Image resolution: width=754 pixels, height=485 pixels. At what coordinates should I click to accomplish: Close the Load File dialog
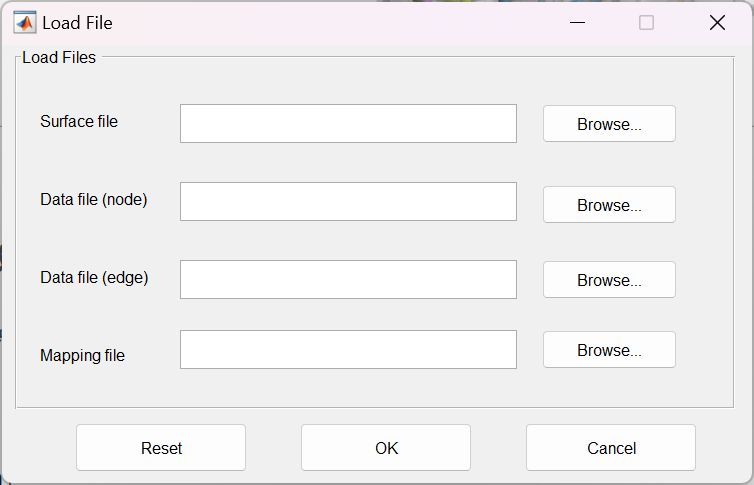tap(717, 22)
